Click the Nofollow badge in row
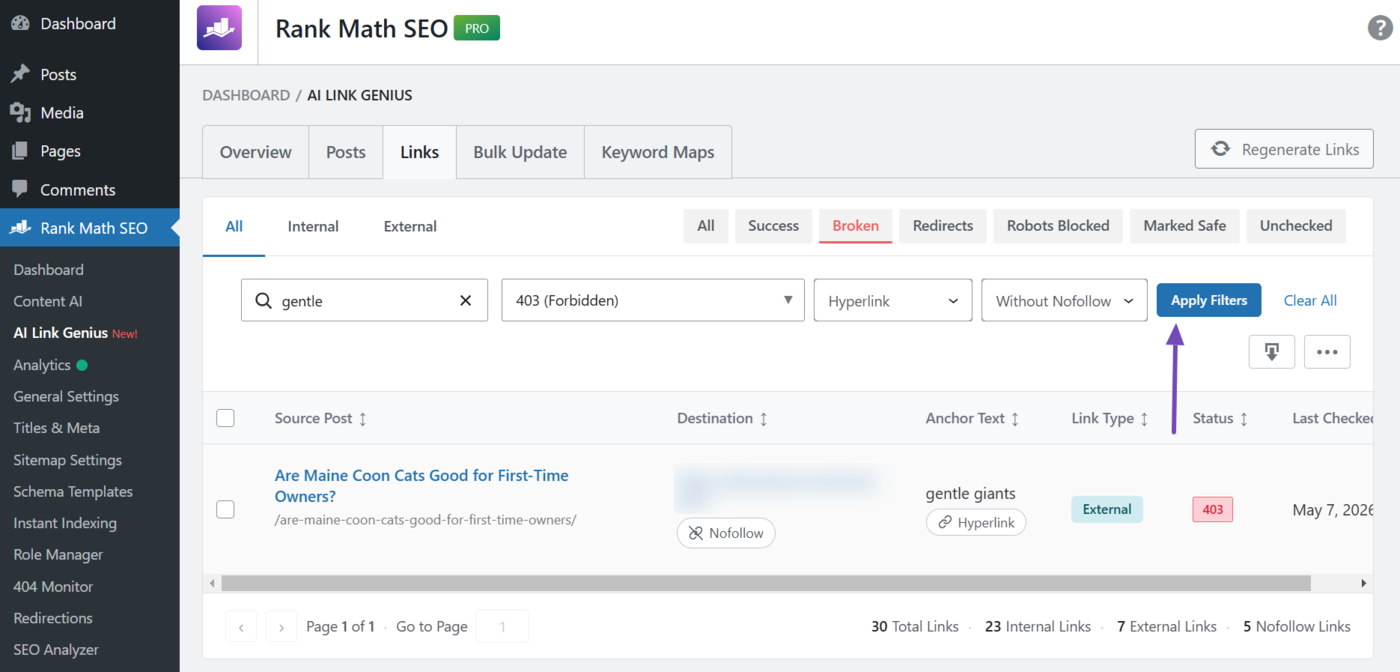The height and width of the screenshot is (672, 1400). point(726,533)
